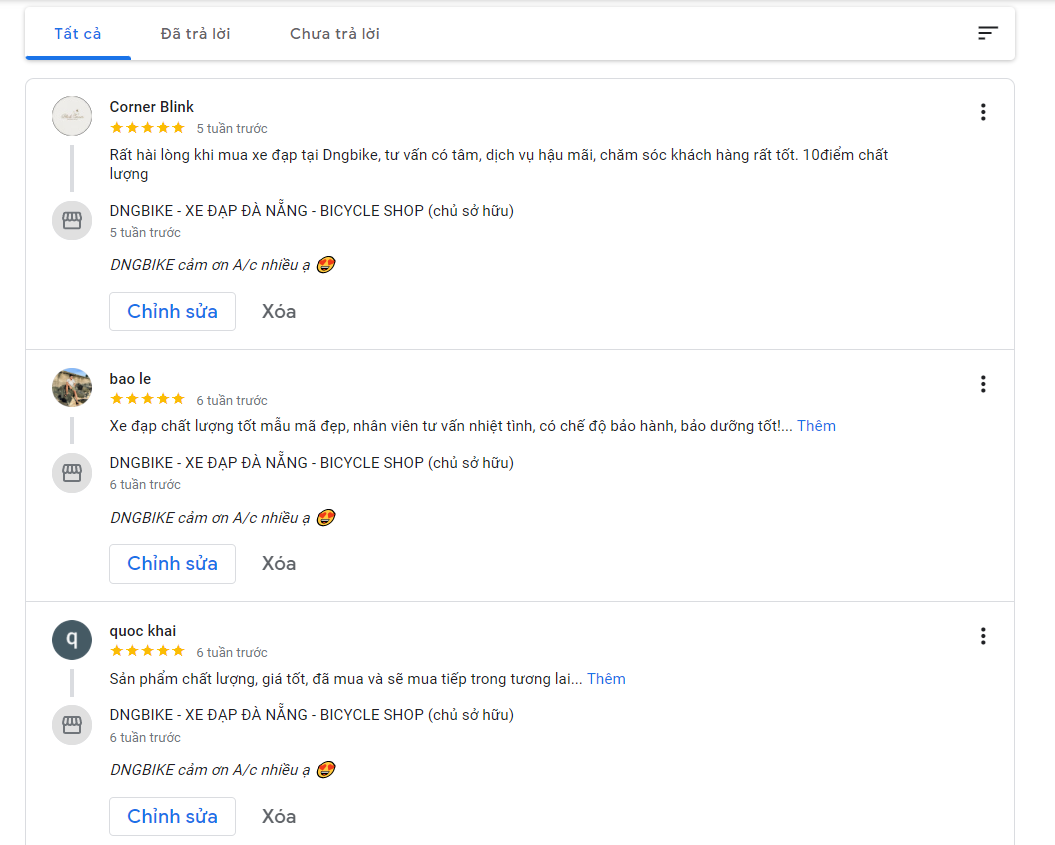Click the store icon under Corner Blink review

(x=72, y=220)
